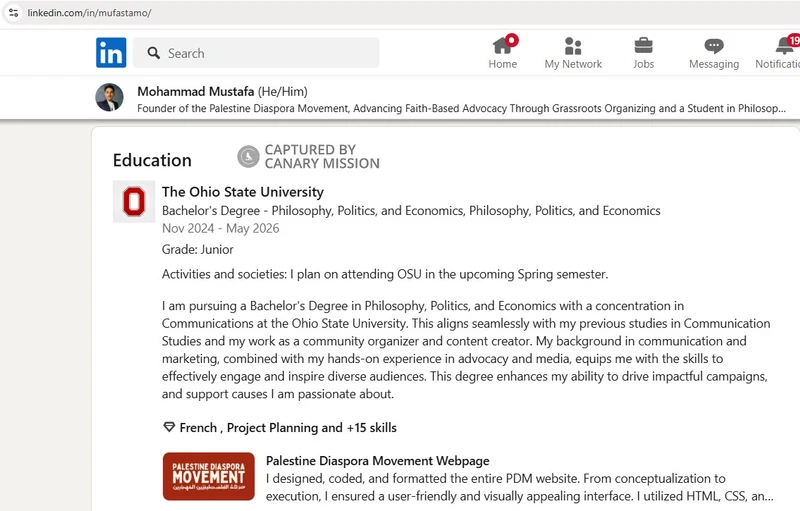Open the Messaging speech bubble icon
The width and height of the screenshot is (800, 511).
(x=714, y=46)
